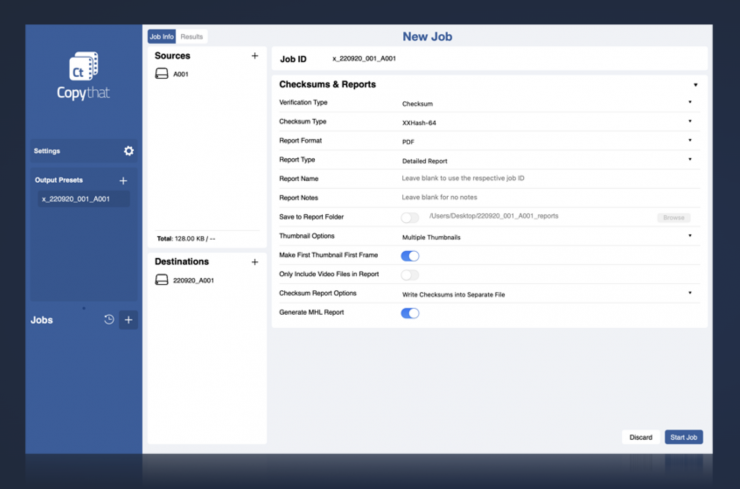Select the Job Info tab
The image size is (740, 489).
coord(162,37)
